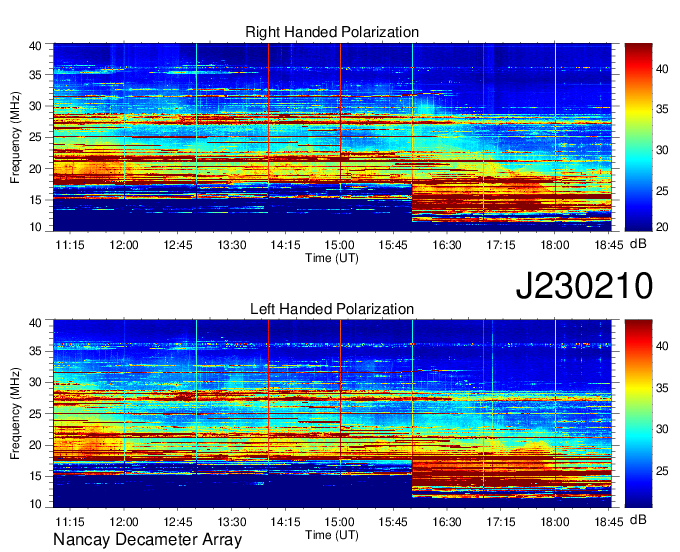Click 17:15 time tick under Right Handed plot
The image size is (680, 552).
[501, 245]
